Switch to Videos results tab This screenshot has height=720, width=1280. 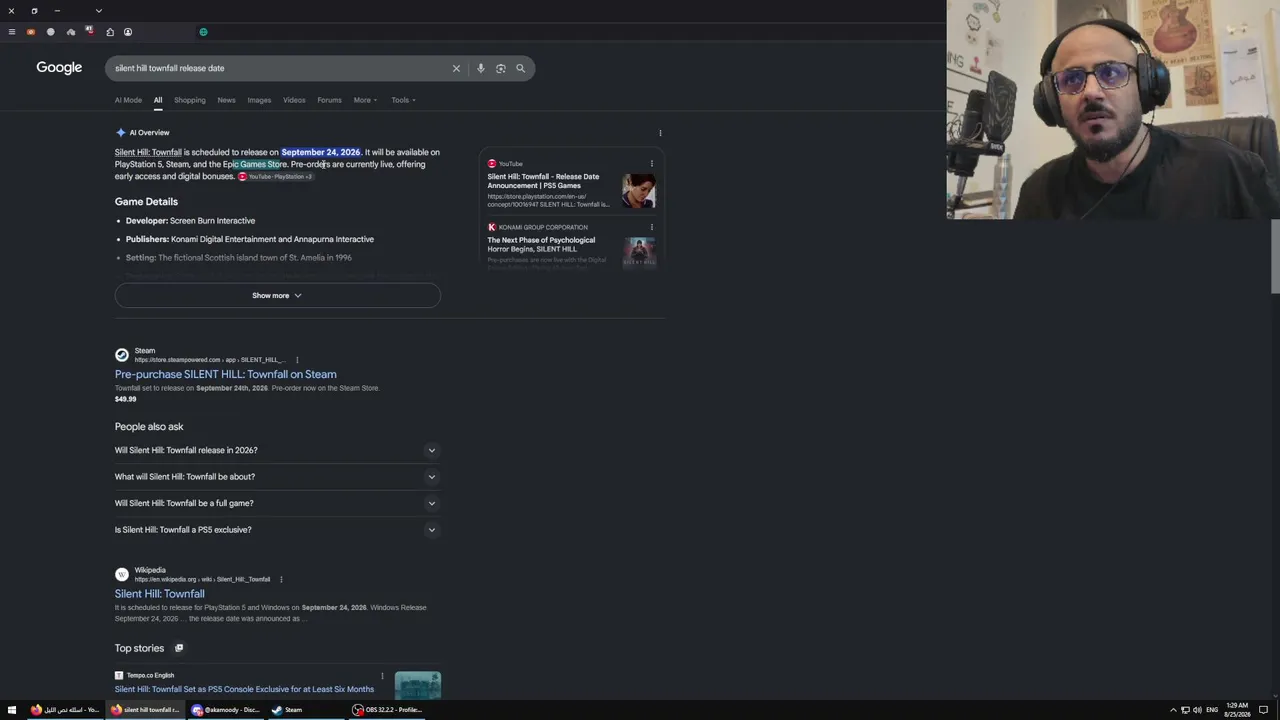294,100
